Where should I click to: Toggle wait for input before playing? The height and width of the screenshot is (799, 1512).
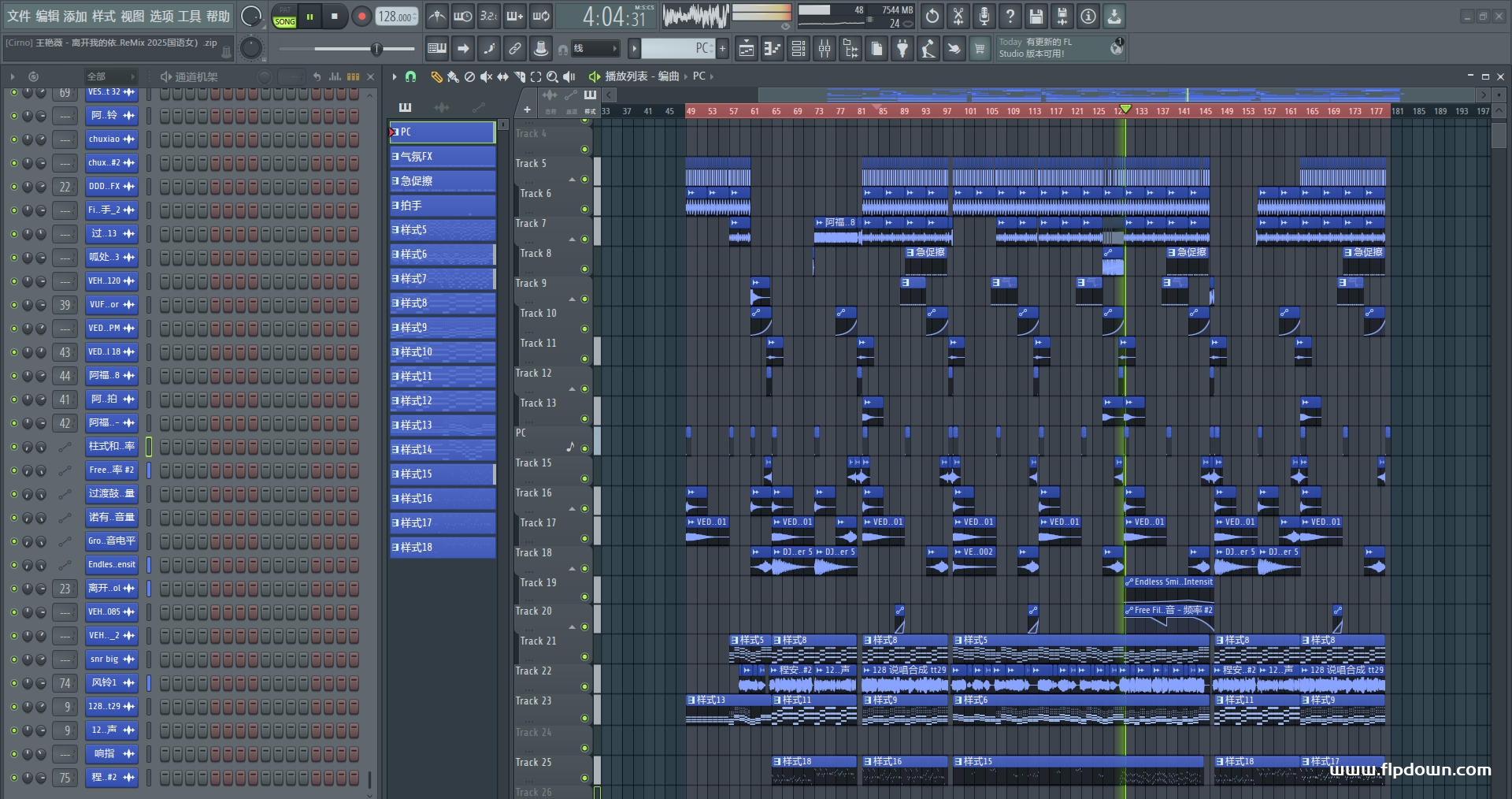pyautogui.click(x=463, y=16)
